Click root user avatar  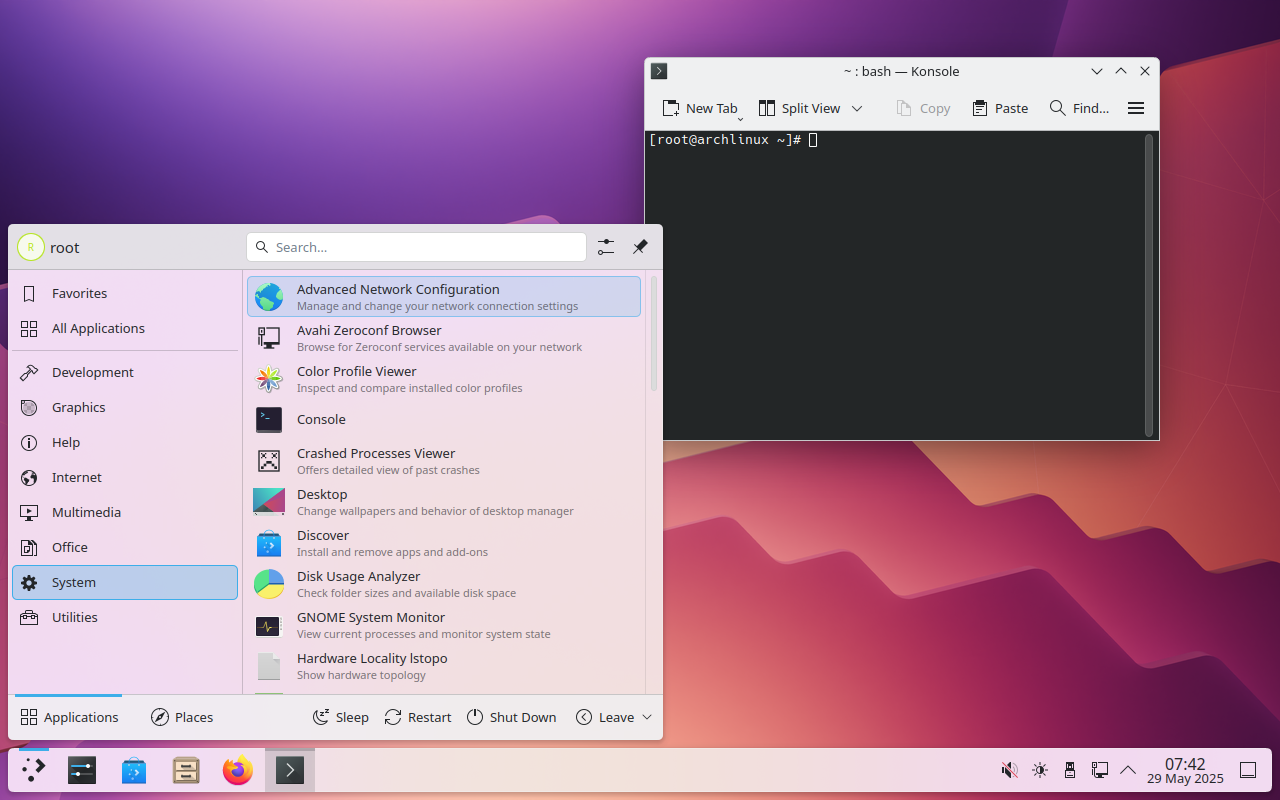pos(31,247)
